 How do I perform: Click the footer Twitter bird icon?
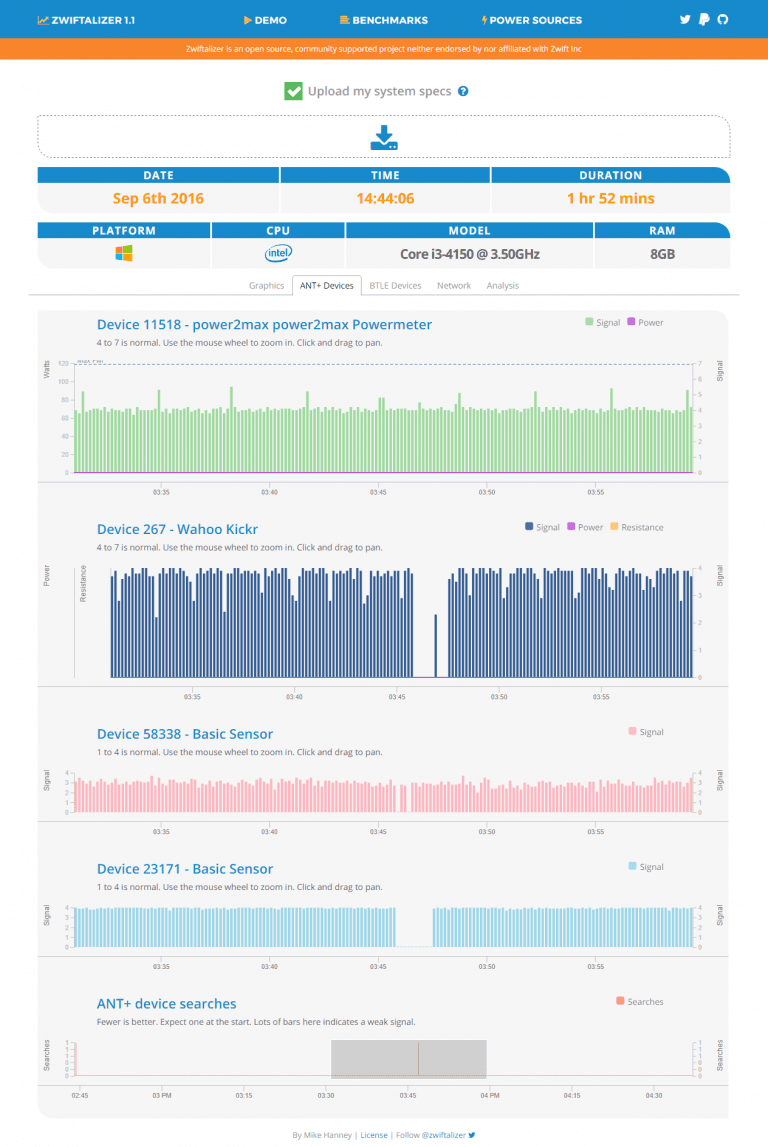[x=472, y=1135]
